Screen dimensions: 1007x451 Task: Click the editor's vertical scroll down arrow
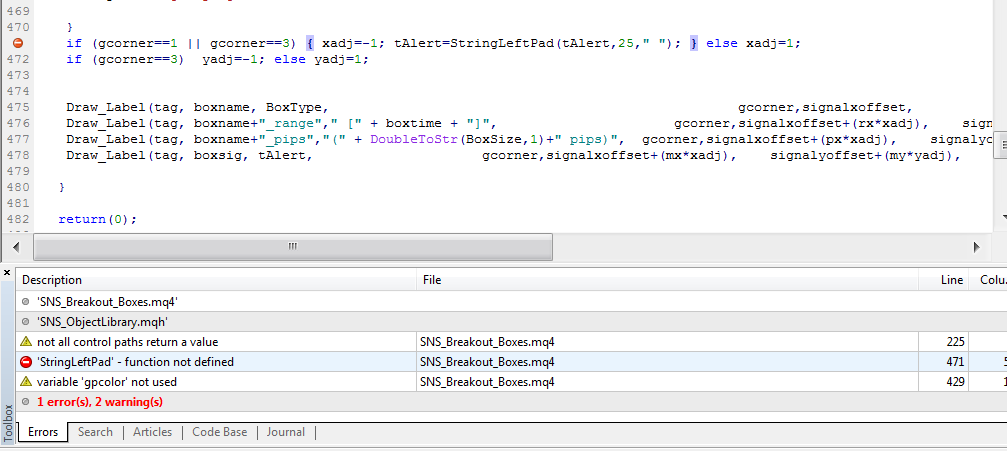click(1001, 216)
